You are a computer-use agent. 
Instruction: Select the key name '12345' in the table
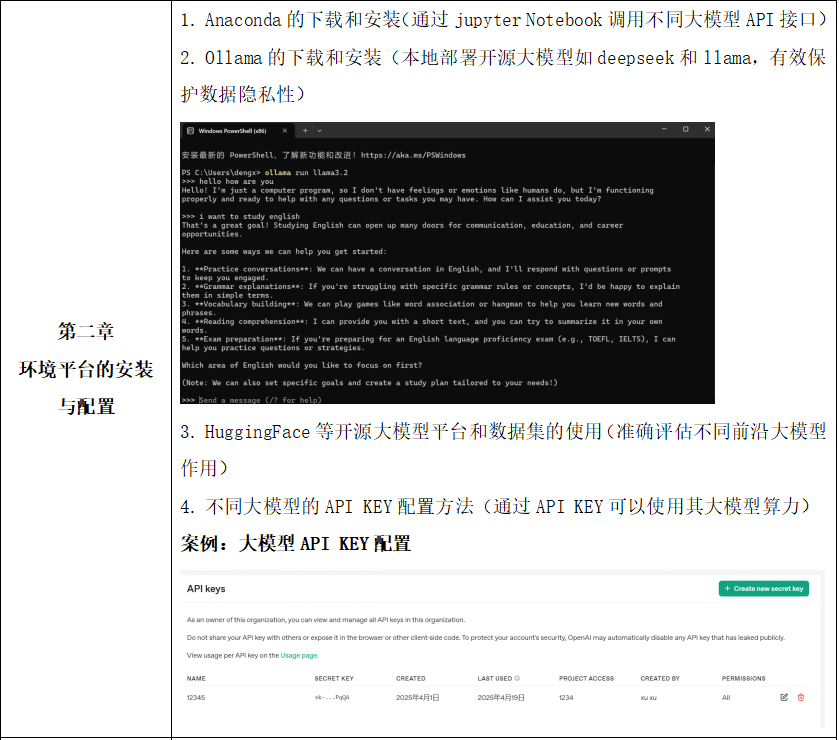pyautogui.click(x=196, y=698)
